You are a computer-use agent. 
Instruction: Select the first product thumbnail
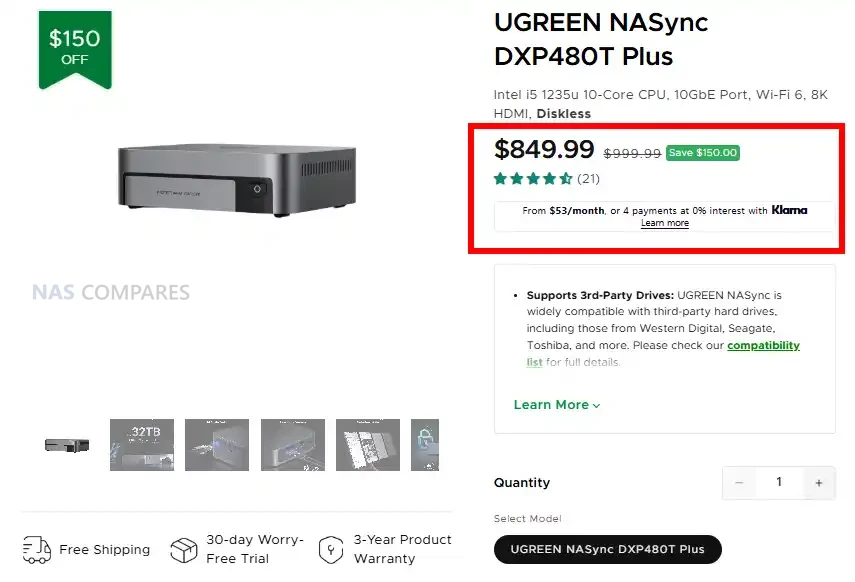point(67,444)
